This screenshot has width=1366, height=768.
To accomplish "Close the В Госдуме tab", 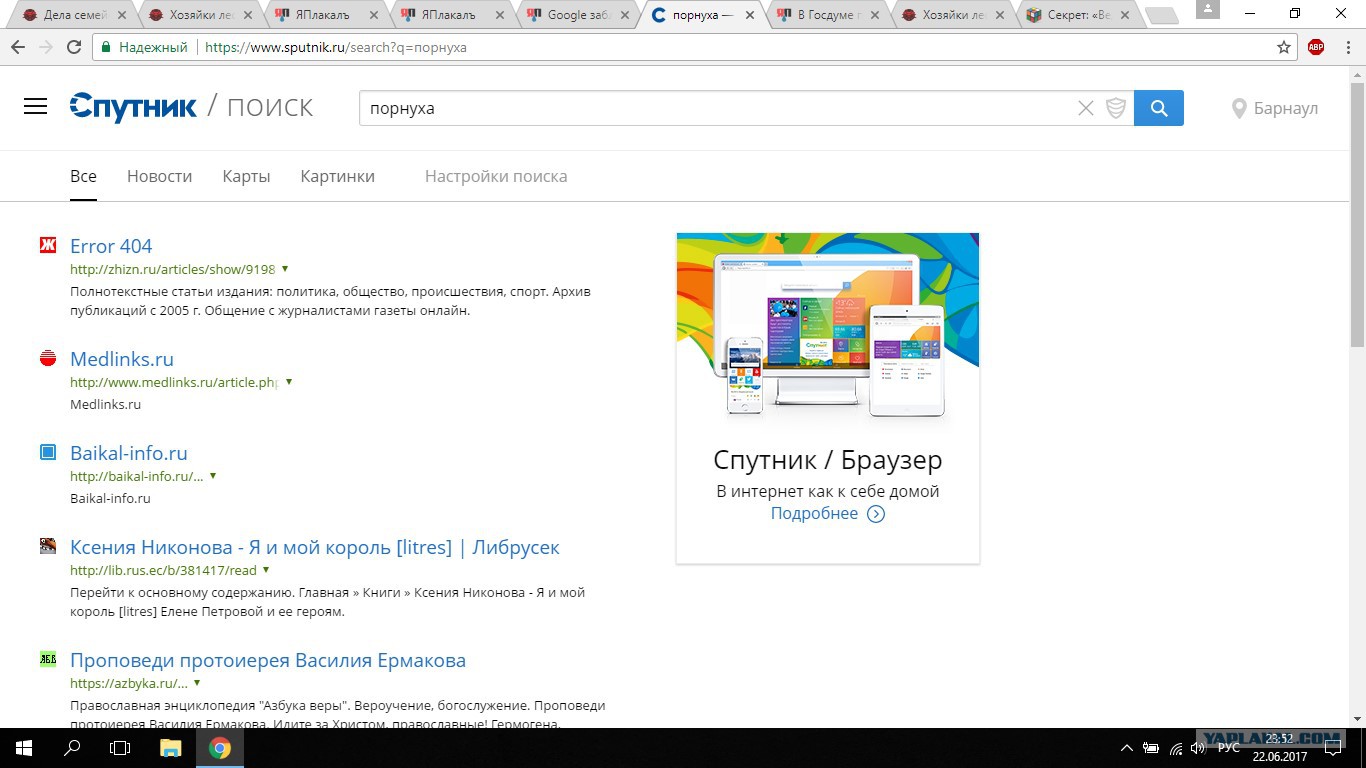I will coord(874,16).
